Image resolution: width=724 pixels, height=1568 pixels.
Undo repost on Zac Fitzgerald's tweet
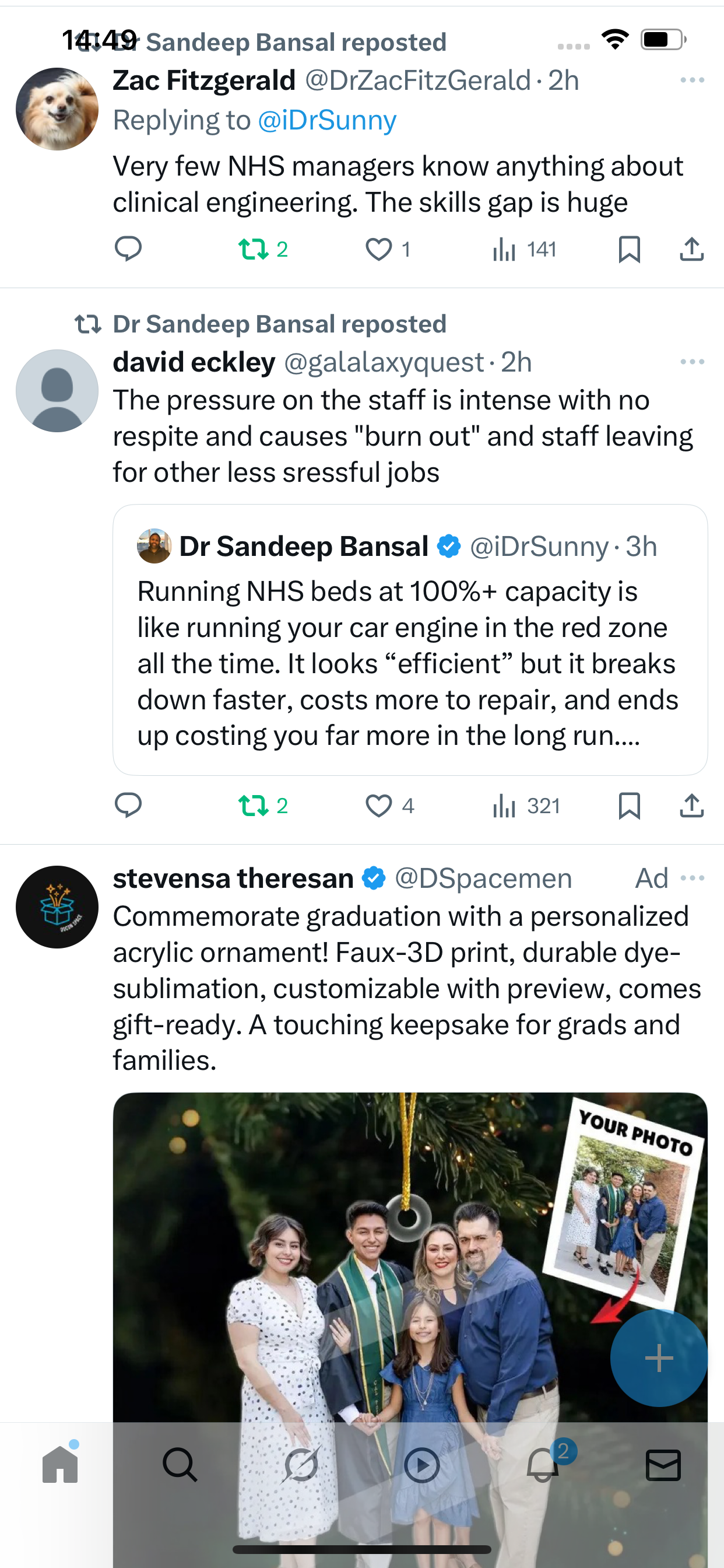[254, 249]
